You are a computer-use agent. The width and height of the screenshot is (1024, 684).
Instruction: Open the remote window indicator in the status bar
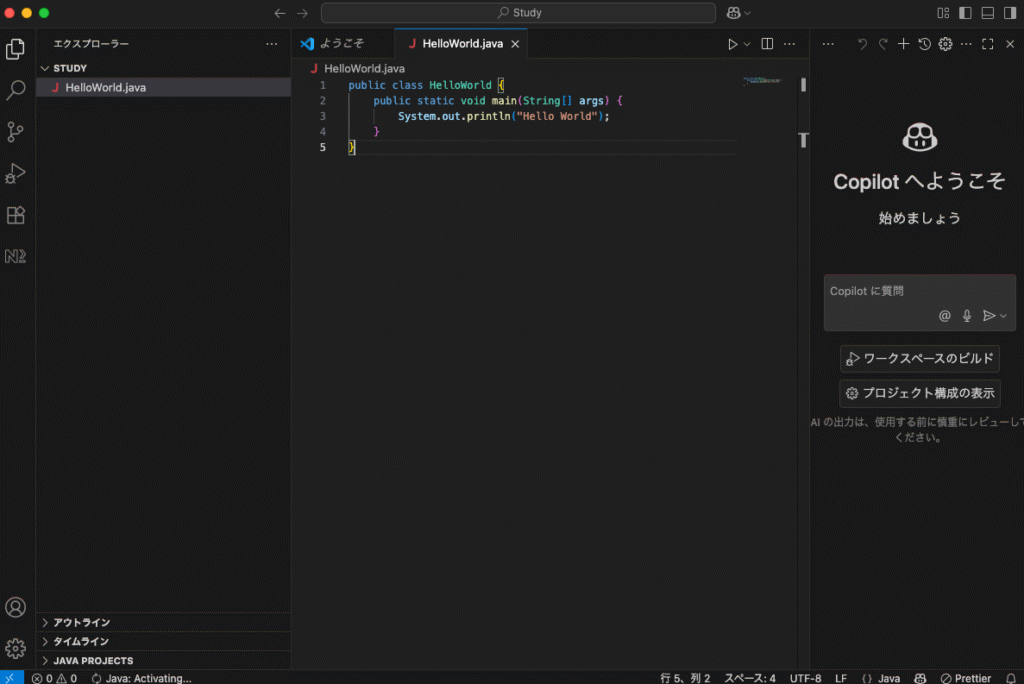tap(11, 678)
